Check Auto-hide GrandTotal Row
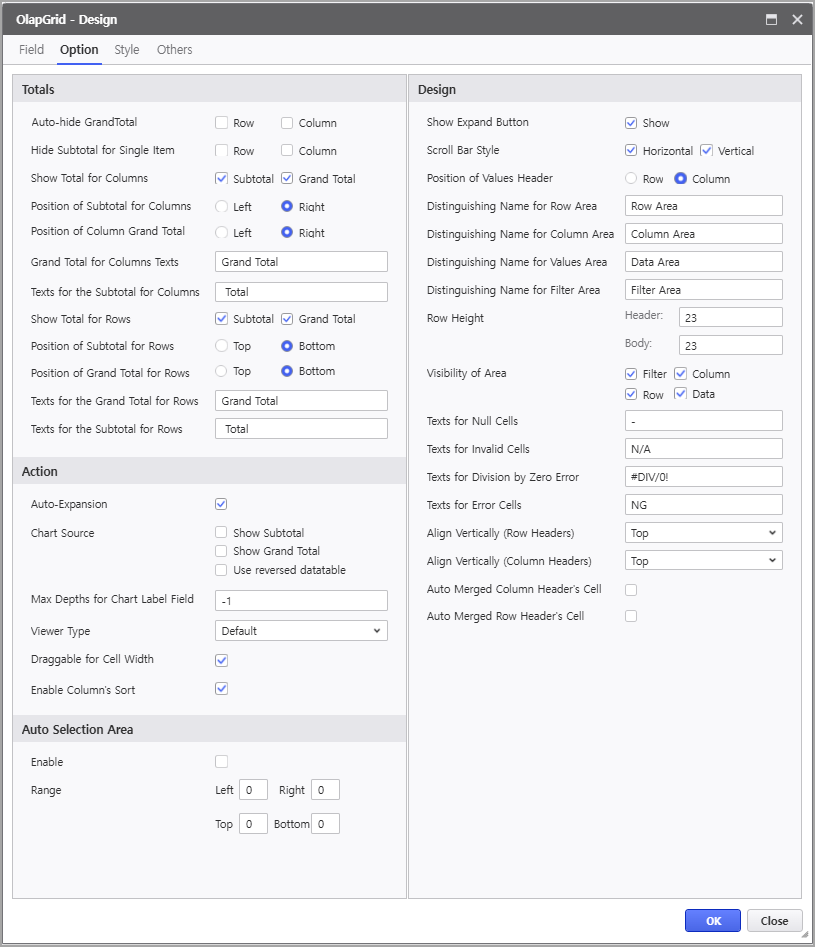The image size is (815, 947). (x=222, y=123)
